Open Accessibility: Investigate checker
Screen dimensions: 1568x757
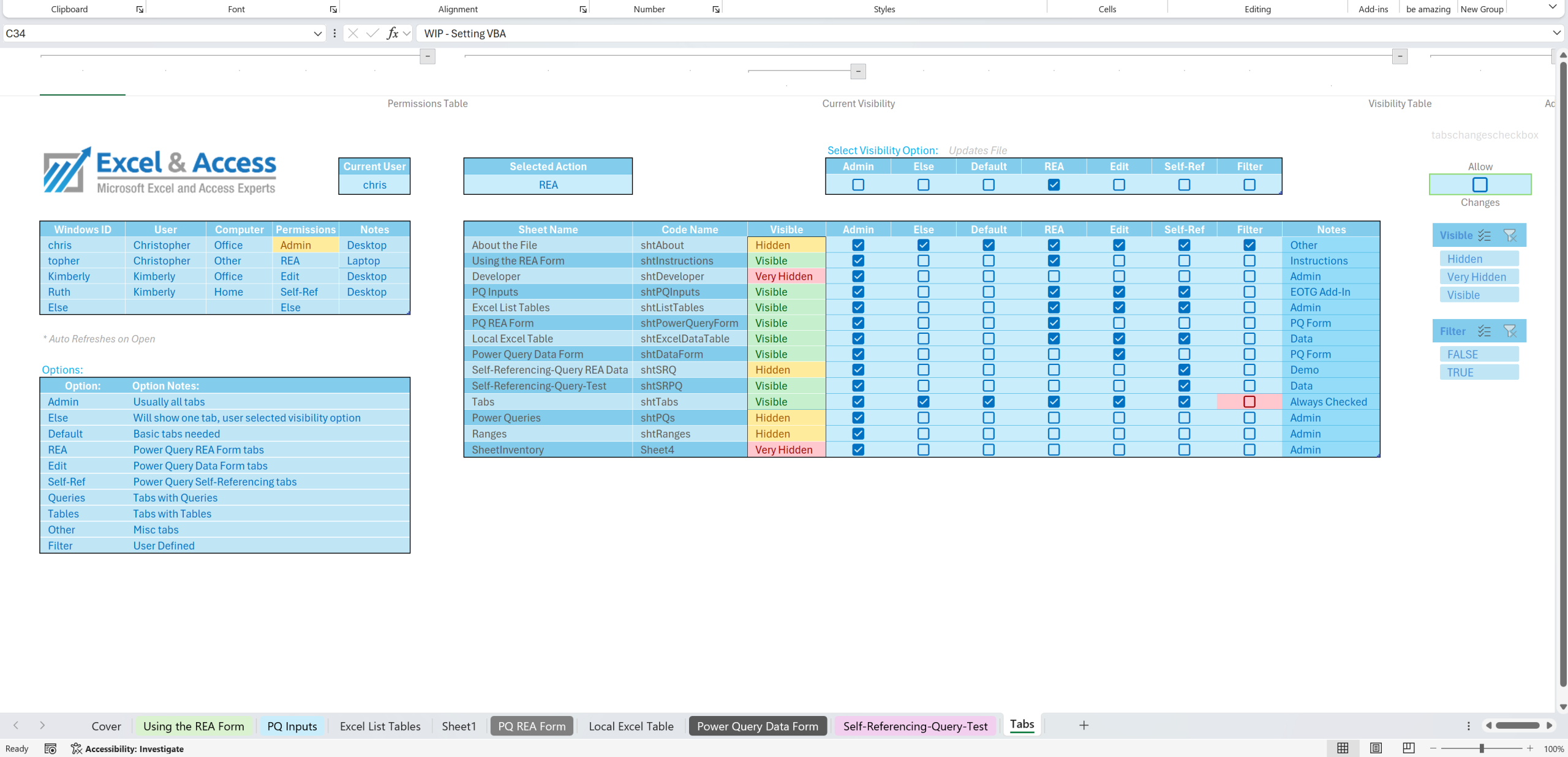point(127,748)
